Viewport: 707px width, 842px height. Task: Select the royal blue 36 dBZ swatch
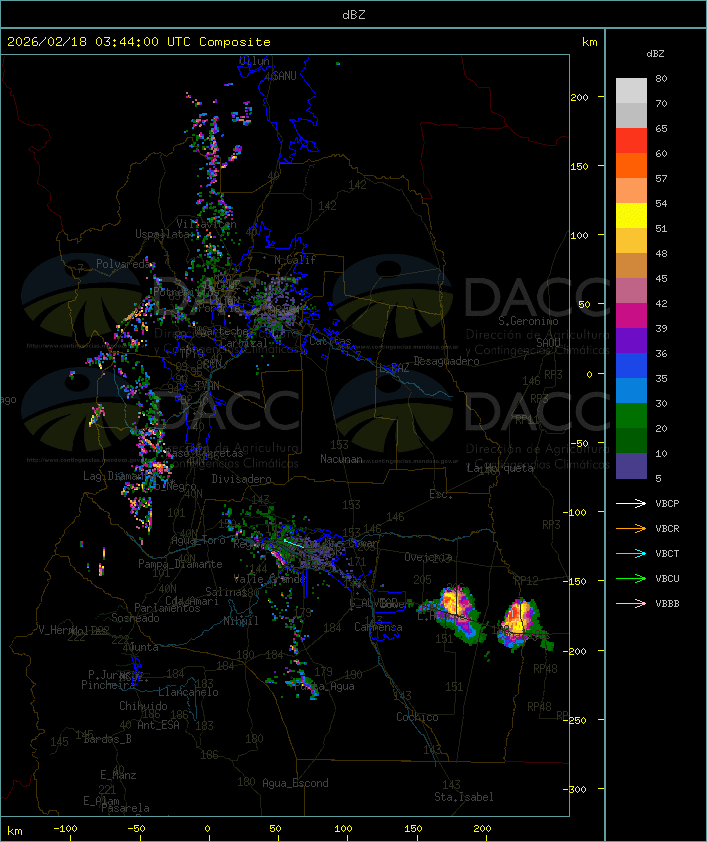(x=631, y=366)
